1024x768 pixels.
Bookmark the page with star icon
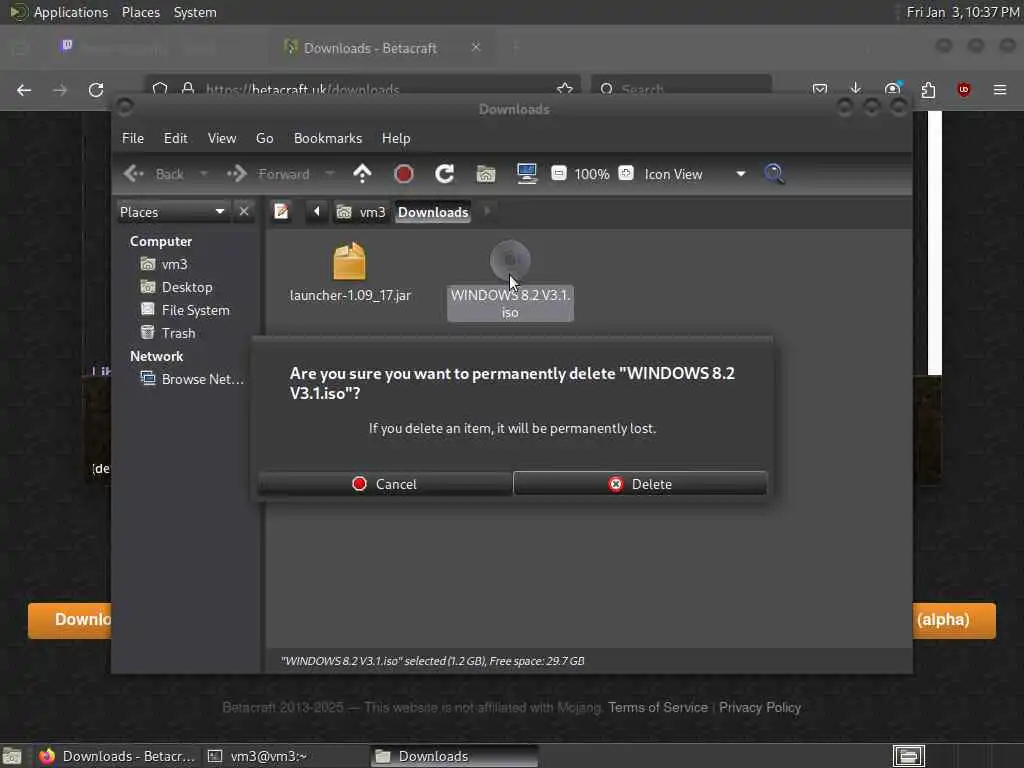[565, 89]
